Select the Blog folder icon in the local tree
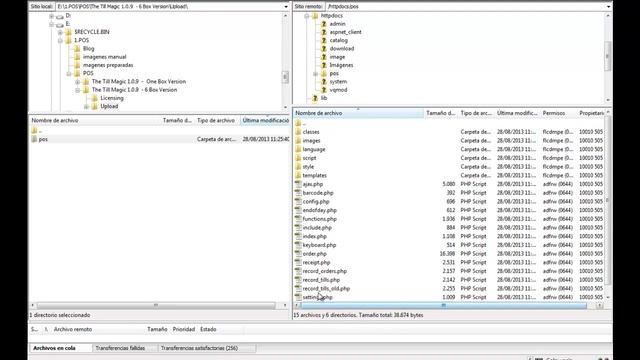Viewport: 640px width, 360px height. point(77,49)
